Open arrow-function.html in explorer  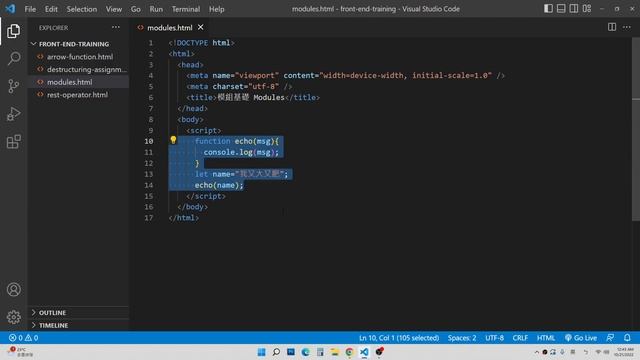80,57
